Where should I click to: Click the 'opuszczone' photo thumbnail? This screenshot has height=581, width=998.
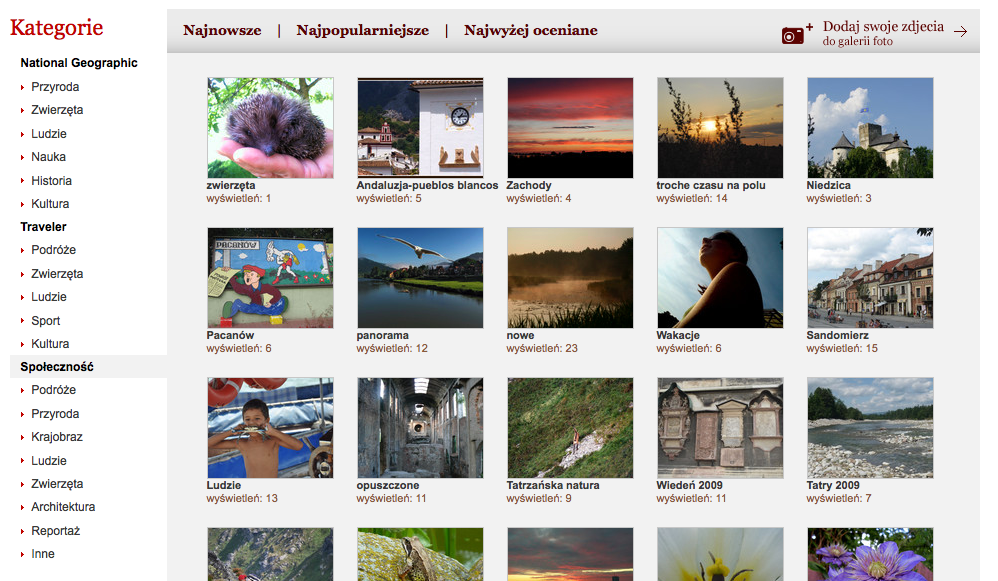(x=420, y=427)
